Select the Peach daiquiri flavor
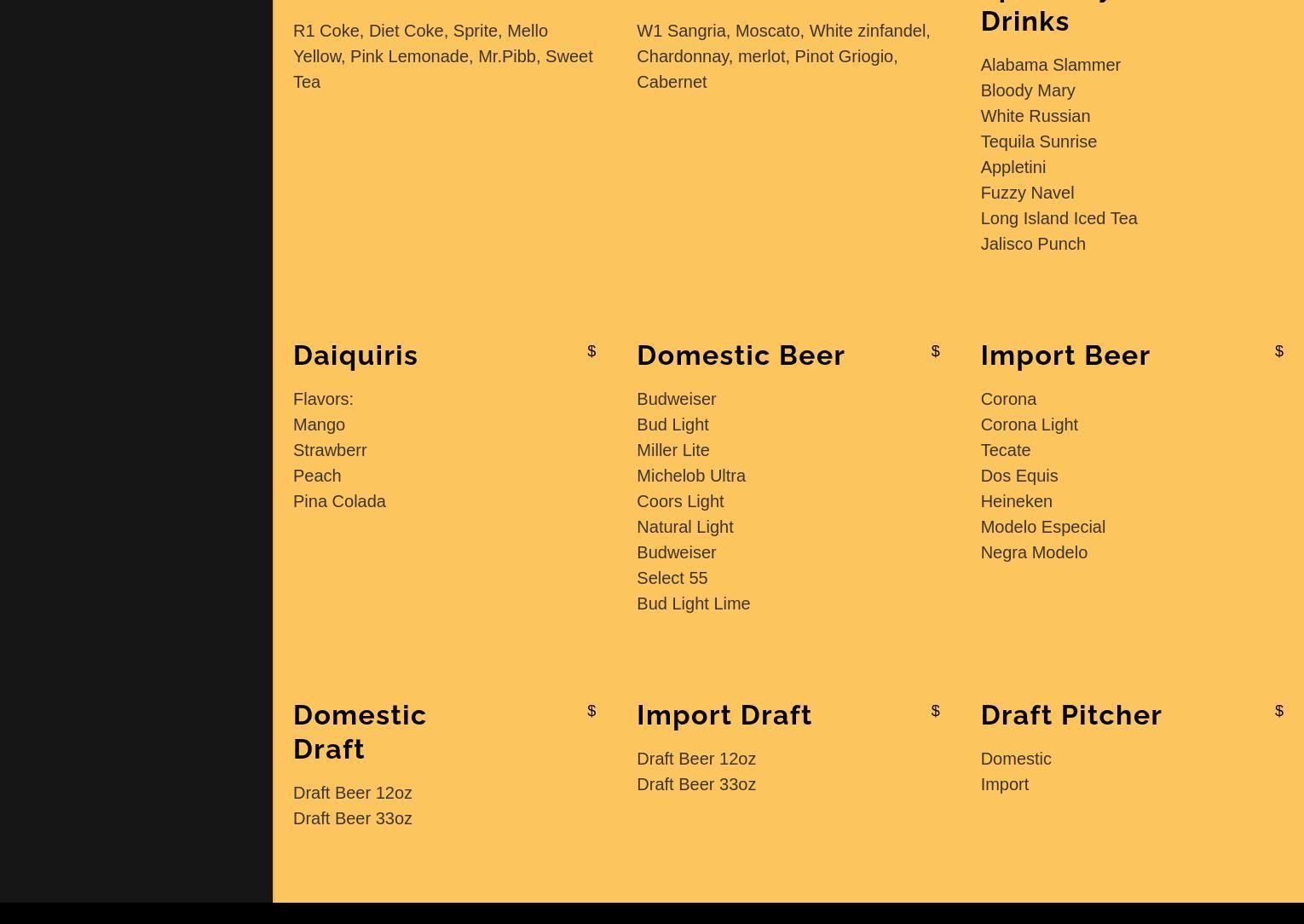Screen dimensions: 1304x924 point(317,476)
